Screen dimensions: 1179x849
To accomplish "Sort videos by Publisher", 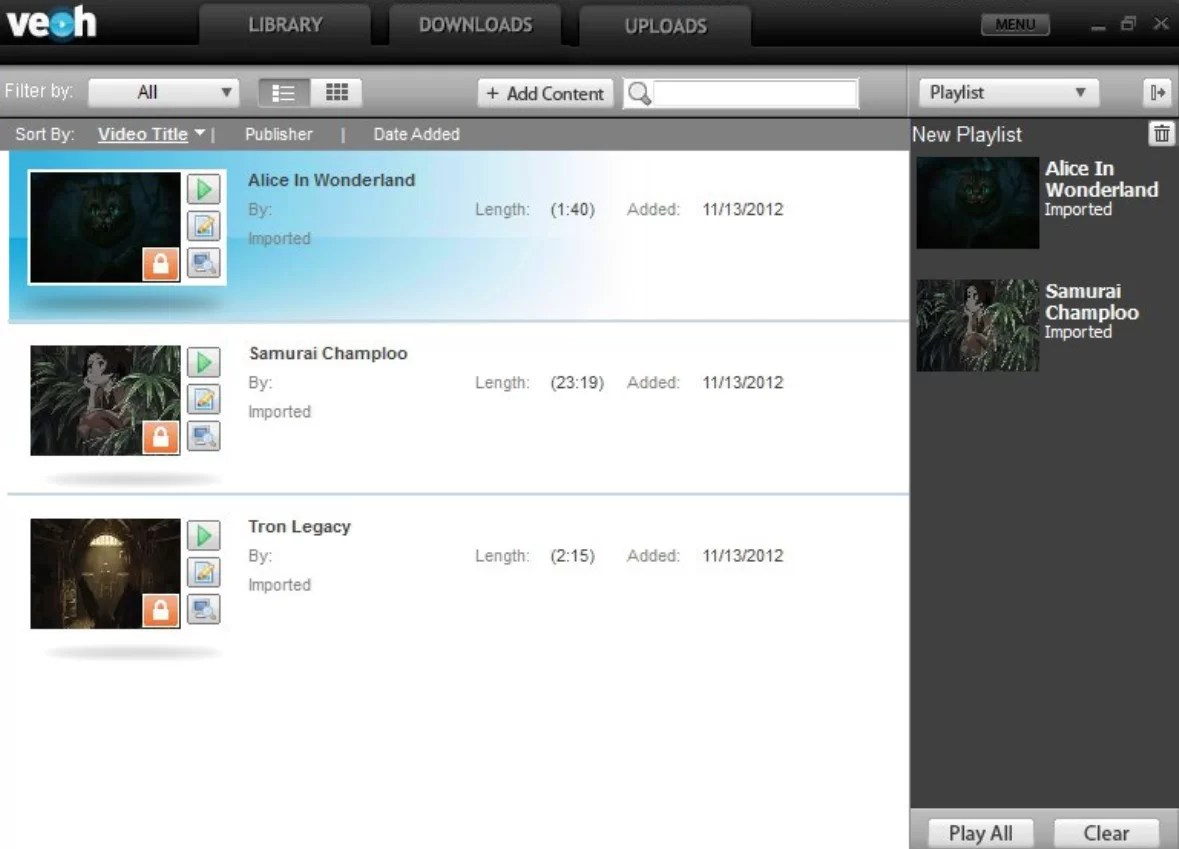I will [278, 134].
